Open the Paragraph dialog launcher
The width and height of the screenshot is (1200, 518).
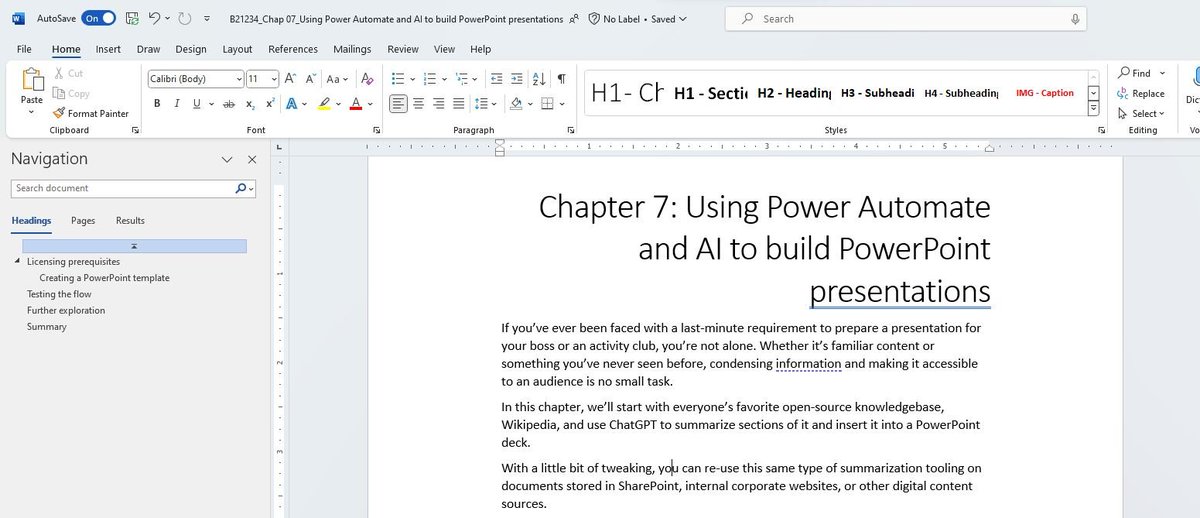571,130
